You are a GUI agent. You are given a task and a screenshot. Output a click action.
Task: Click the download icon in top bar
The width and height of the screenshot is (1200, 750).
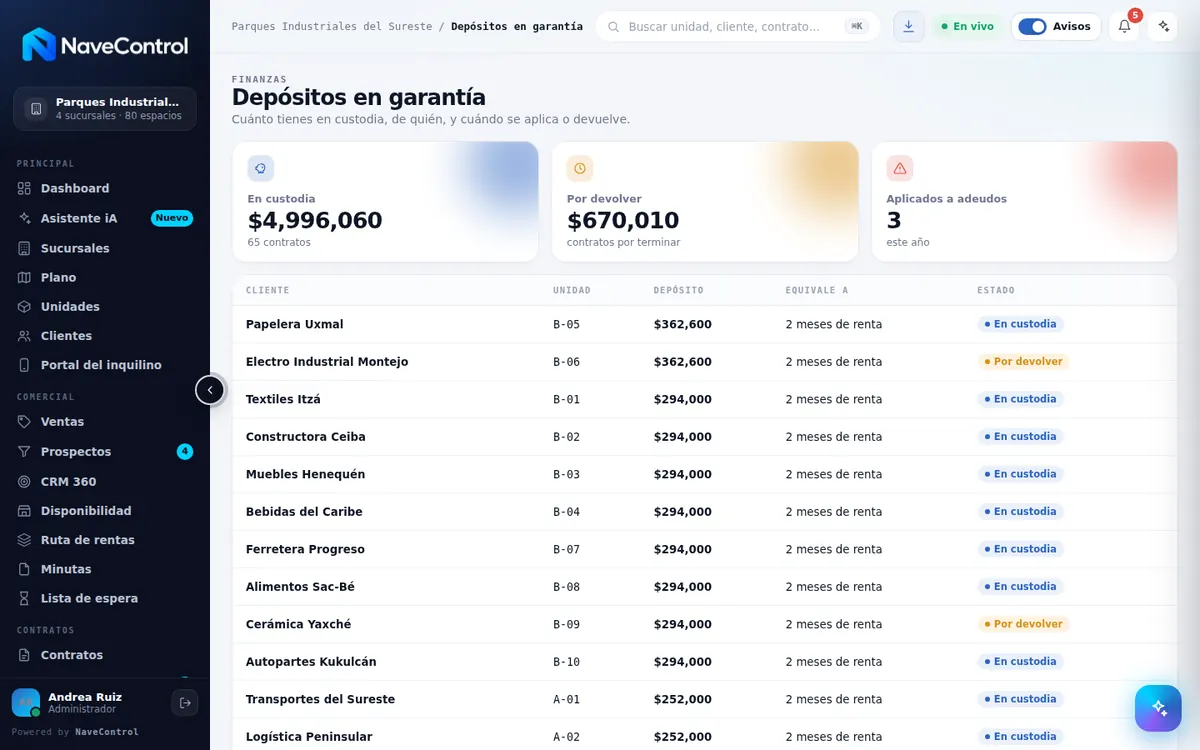(908, 26)
